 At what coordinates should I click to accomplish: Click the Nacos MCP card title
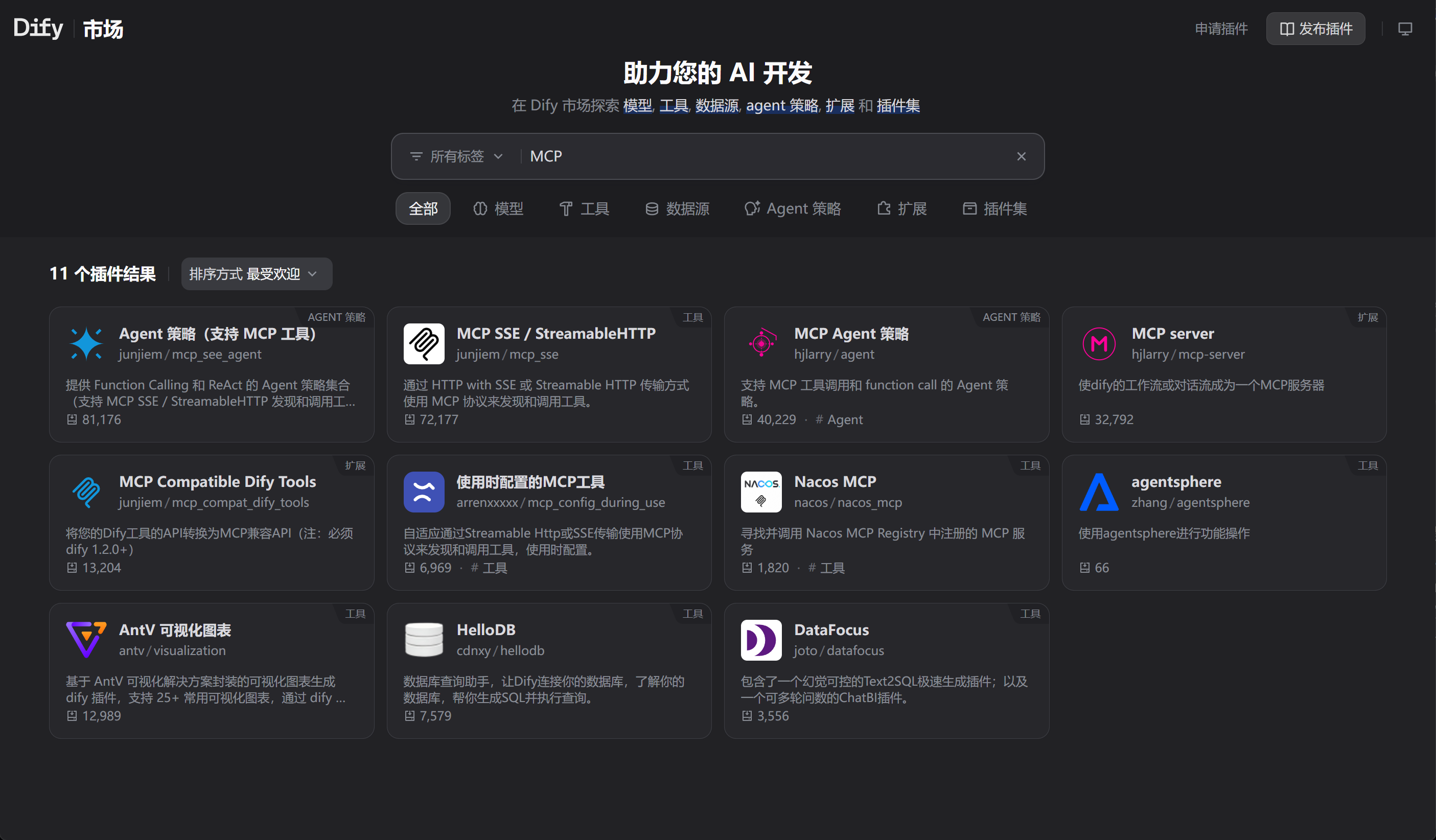pos(835,481)
